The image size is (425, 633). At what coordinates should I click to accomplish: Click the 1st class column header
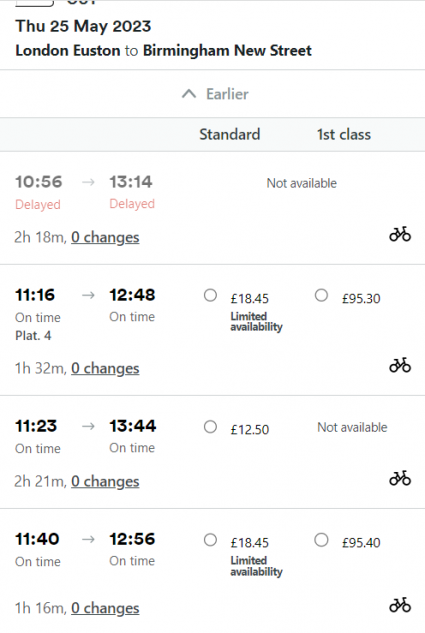click(x=344, y=134)
